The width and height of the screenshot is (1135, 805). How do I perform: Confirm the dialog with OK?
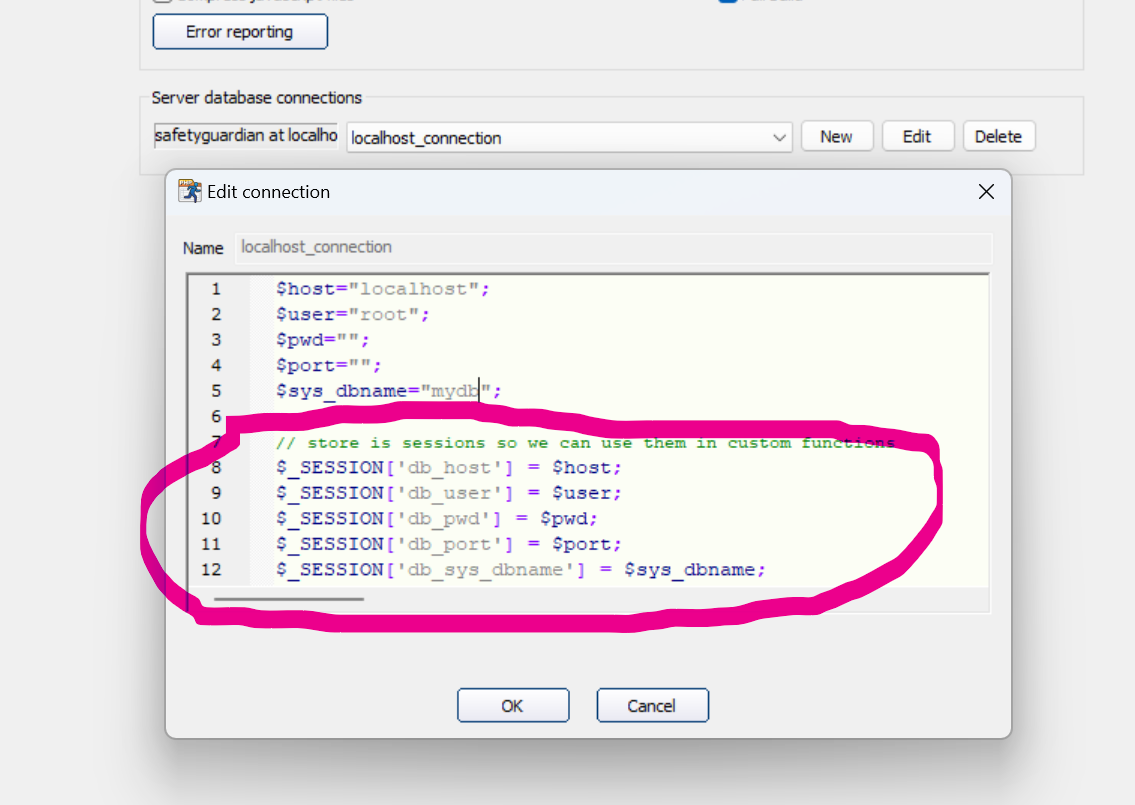[512, 706]
